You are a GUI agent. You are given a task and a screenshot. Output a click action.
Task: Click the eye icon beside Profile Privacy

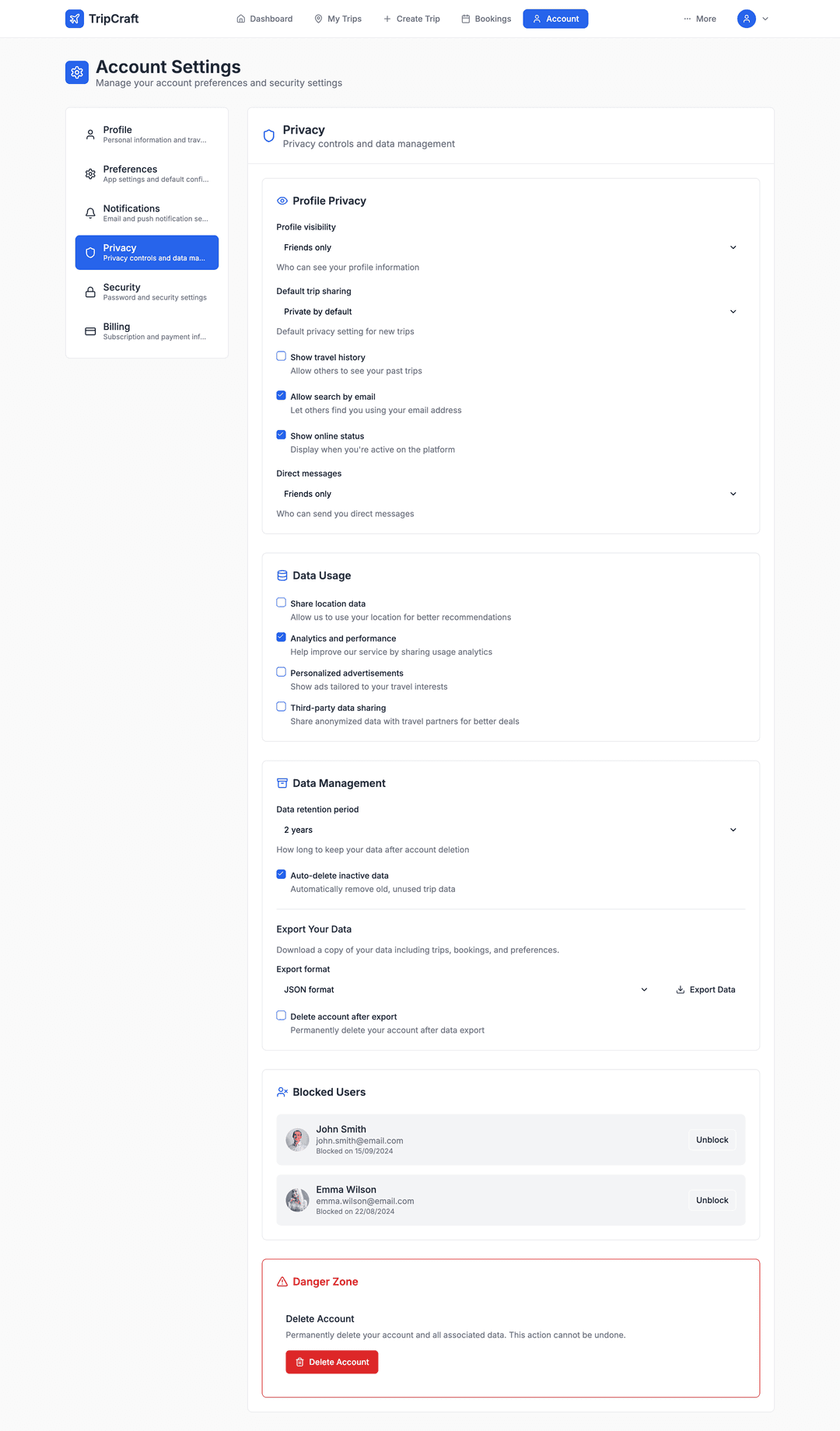[x=282, y=201]
